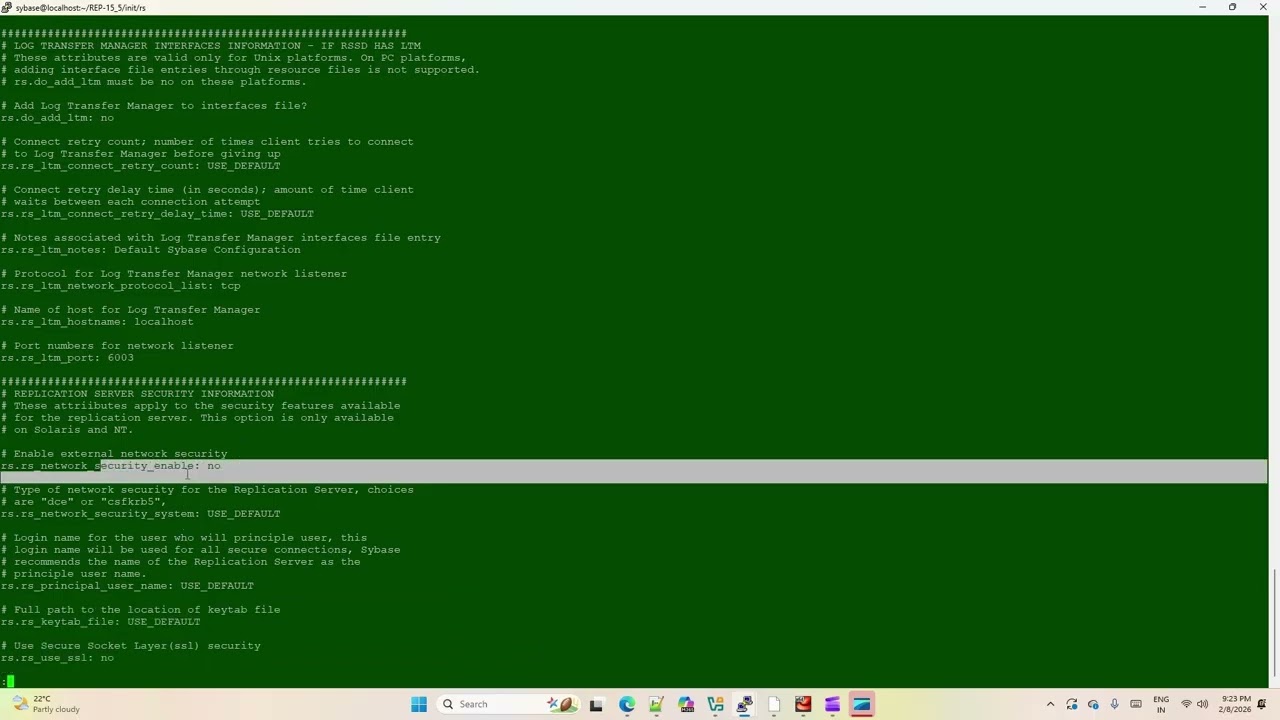Click 'rs.rs_network_security_system: USE_DEFAULT' line
1280x720 pixels.
(x=141, y=514)
